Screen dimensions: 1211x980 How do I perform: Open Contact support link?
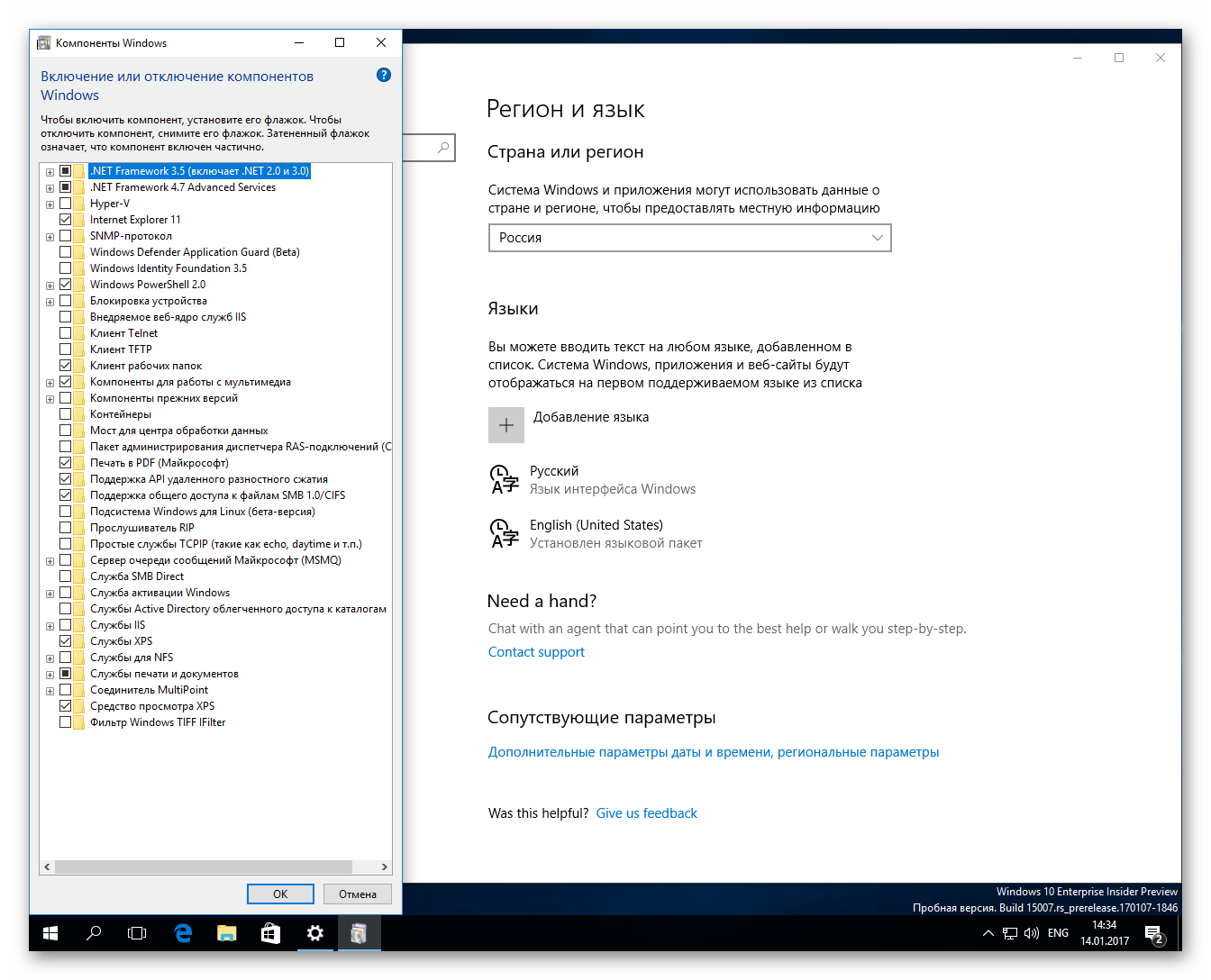(536, 652)
